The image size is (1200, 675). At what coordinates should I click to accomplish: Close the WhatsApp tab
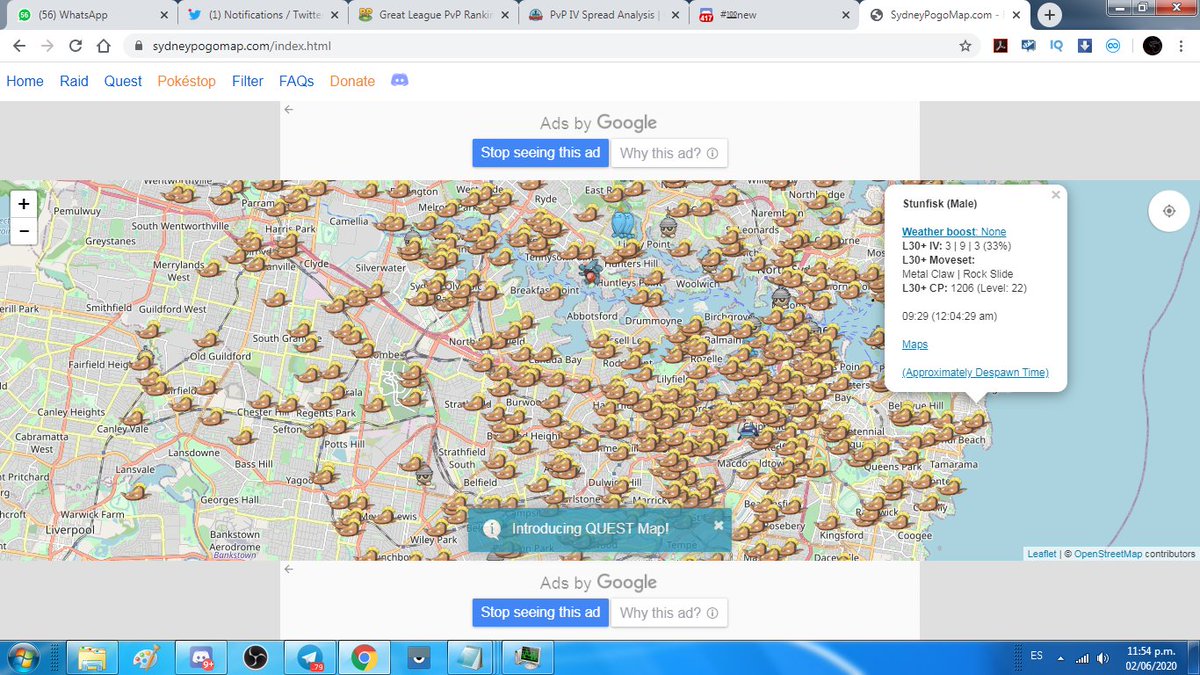click(x=163, y=16)
